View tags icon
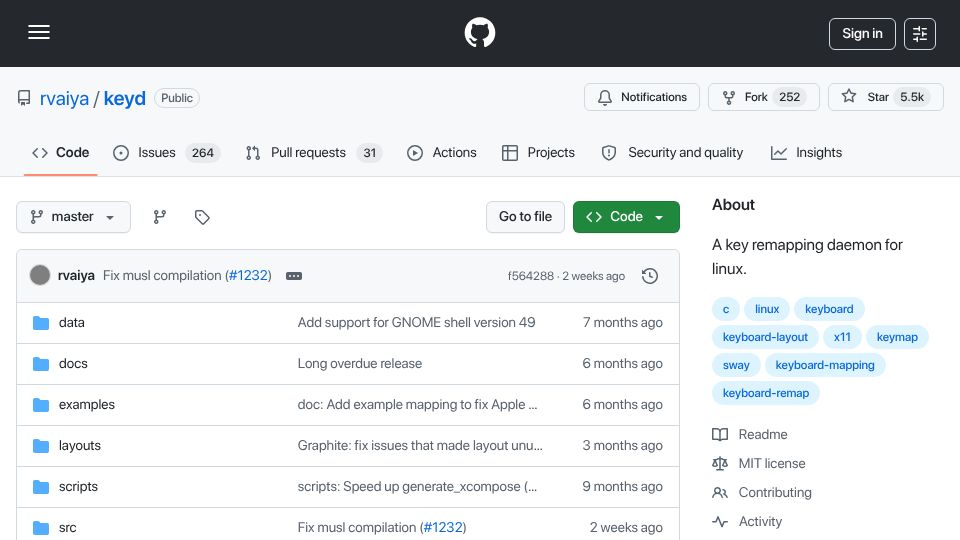This screenshot has width=960, height=540. [202, 217]
